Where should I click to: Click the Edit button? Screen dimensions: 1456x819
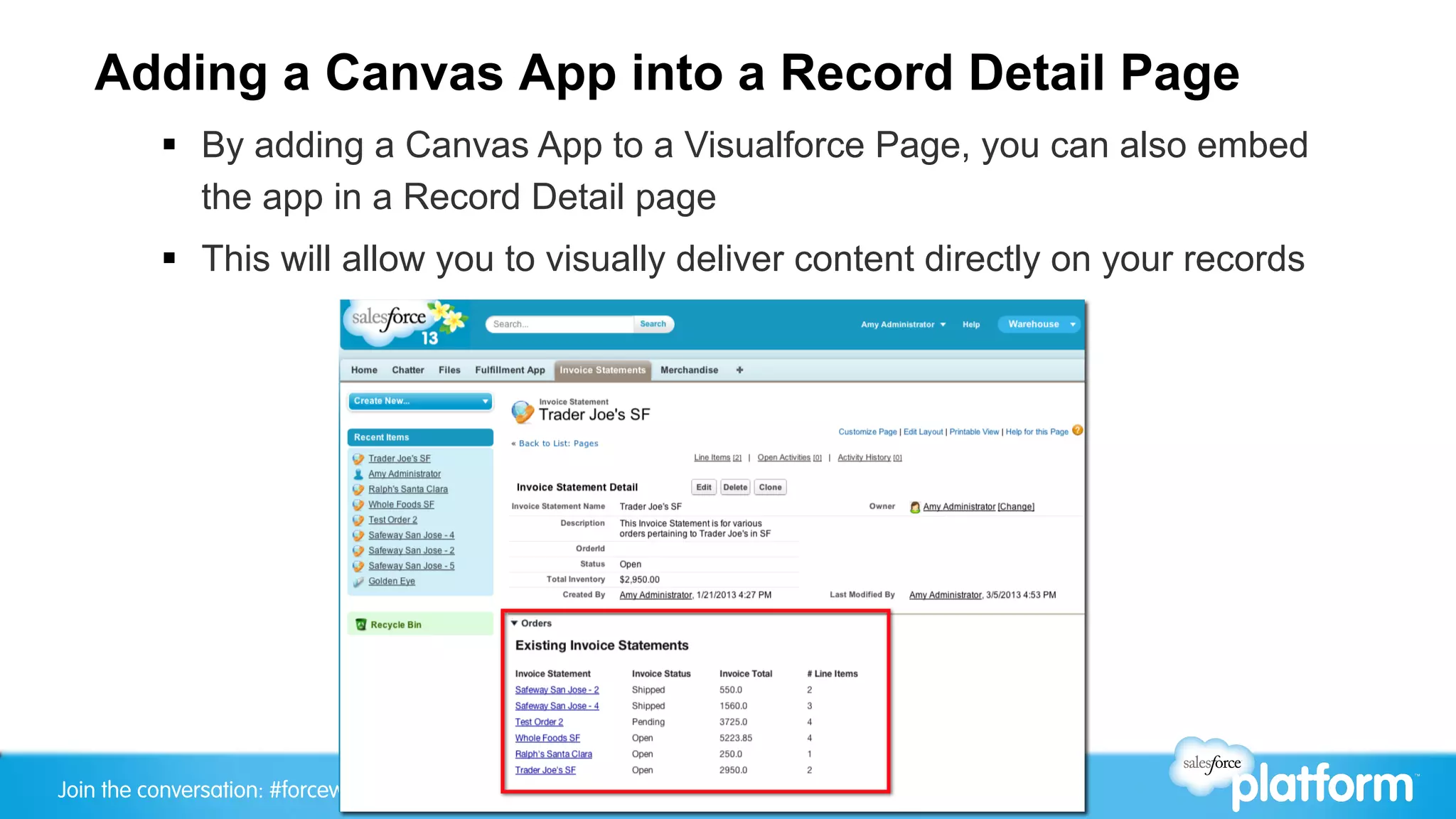pyautogui.click(x=704, y=487)
